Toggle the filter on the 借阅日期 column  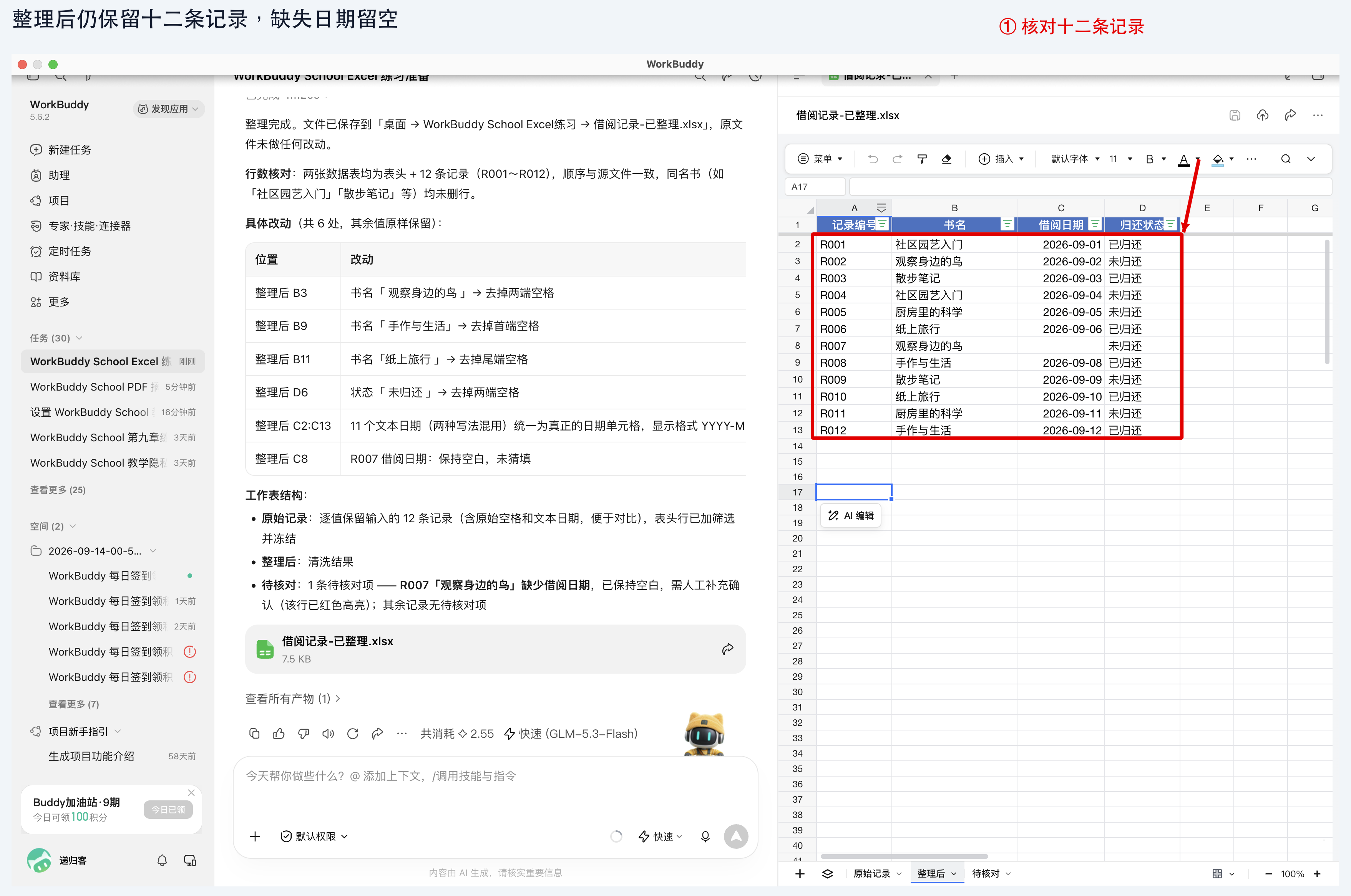(x=1095, y=225)
